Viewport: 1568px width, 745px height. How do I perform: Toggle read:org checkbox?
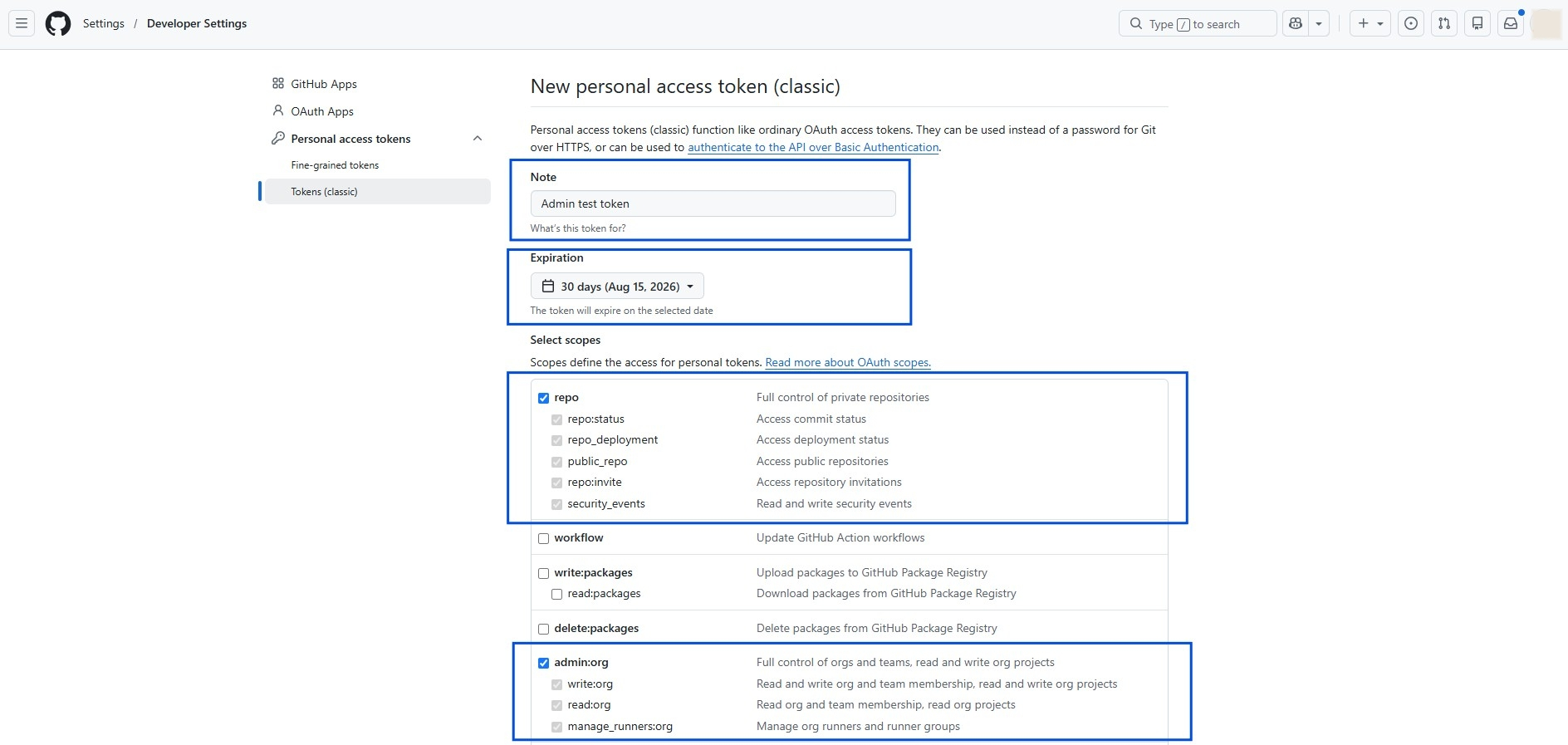tap(556, 705)
